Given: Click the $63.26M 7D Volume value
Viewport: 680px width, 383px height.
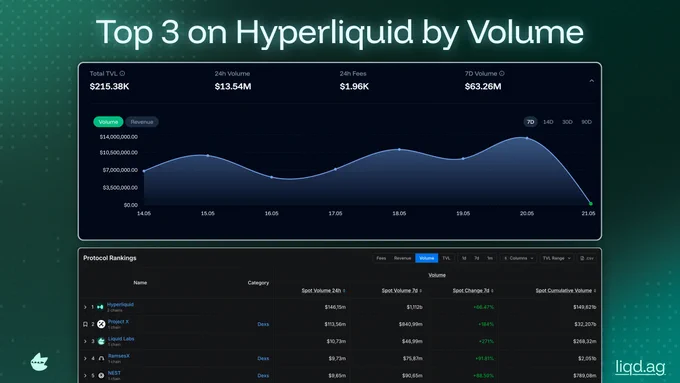Looking at the screenshot, I should coord(483,86).
